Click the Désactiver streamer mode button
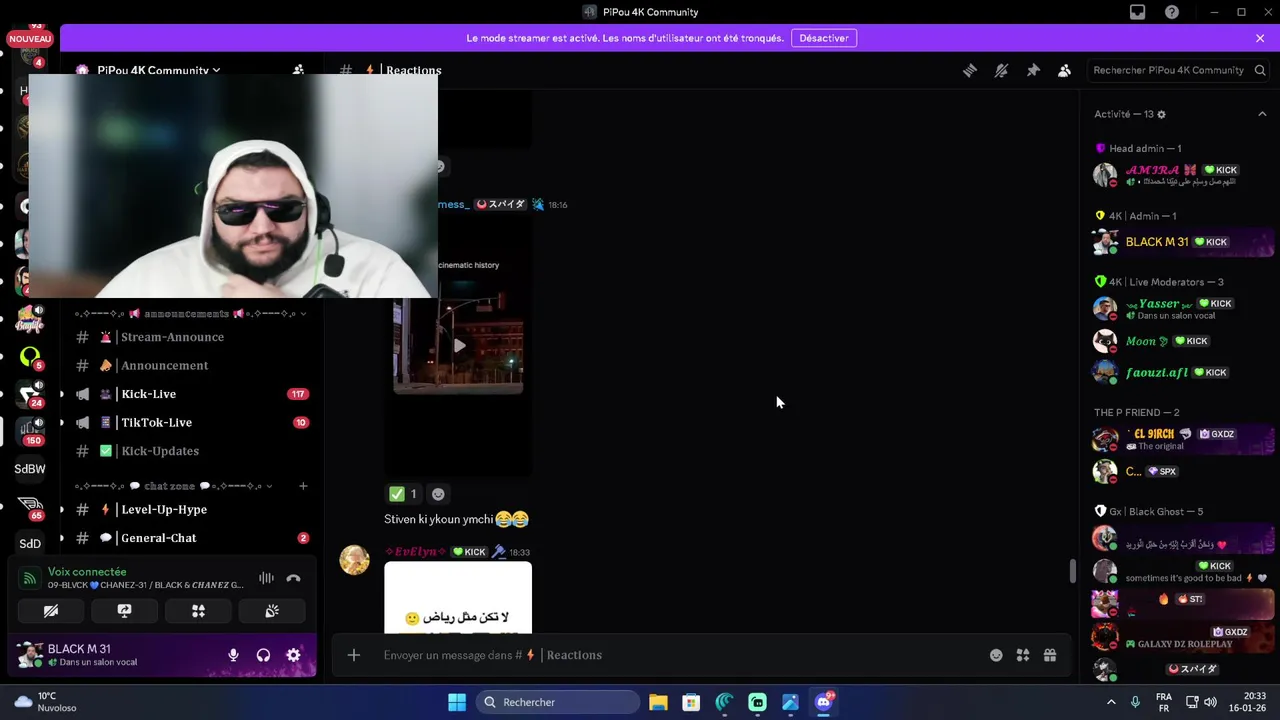This screenshot has width=1280, height=720. [824, 38]
